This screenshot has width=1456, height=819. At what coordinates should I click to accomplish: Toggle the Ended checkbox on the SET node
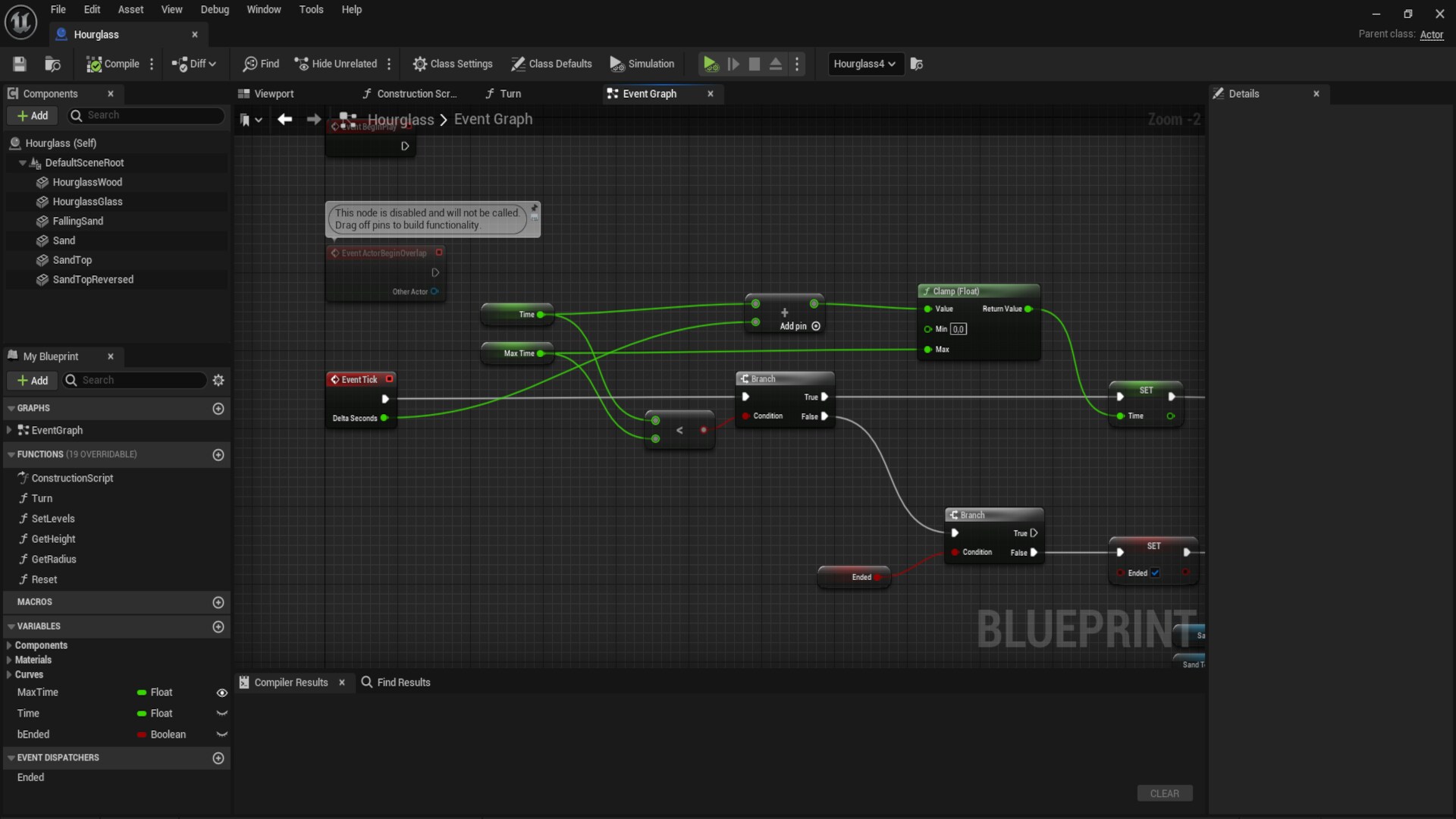[1155, 573]
